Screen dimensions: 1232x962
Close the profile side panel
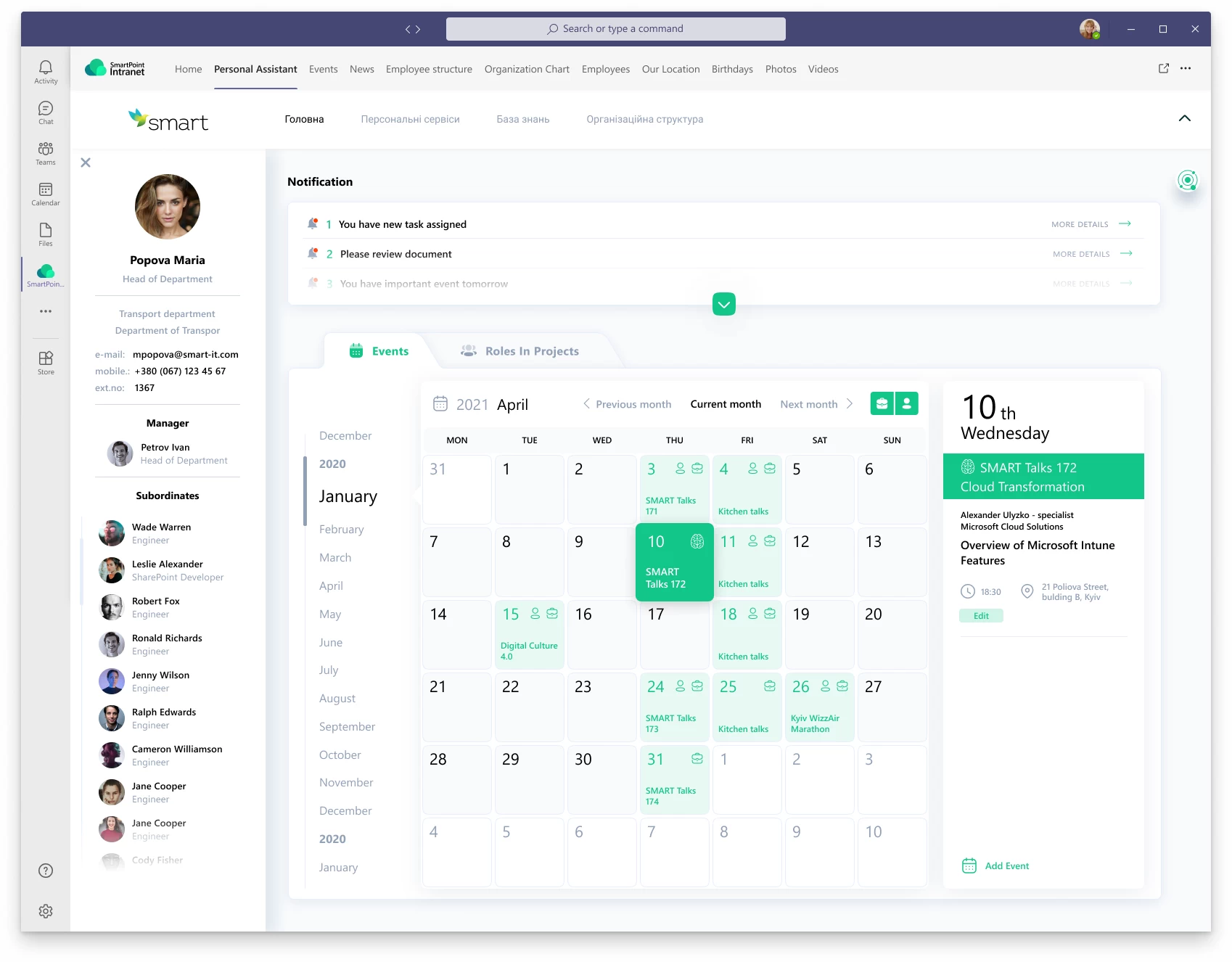86,163
